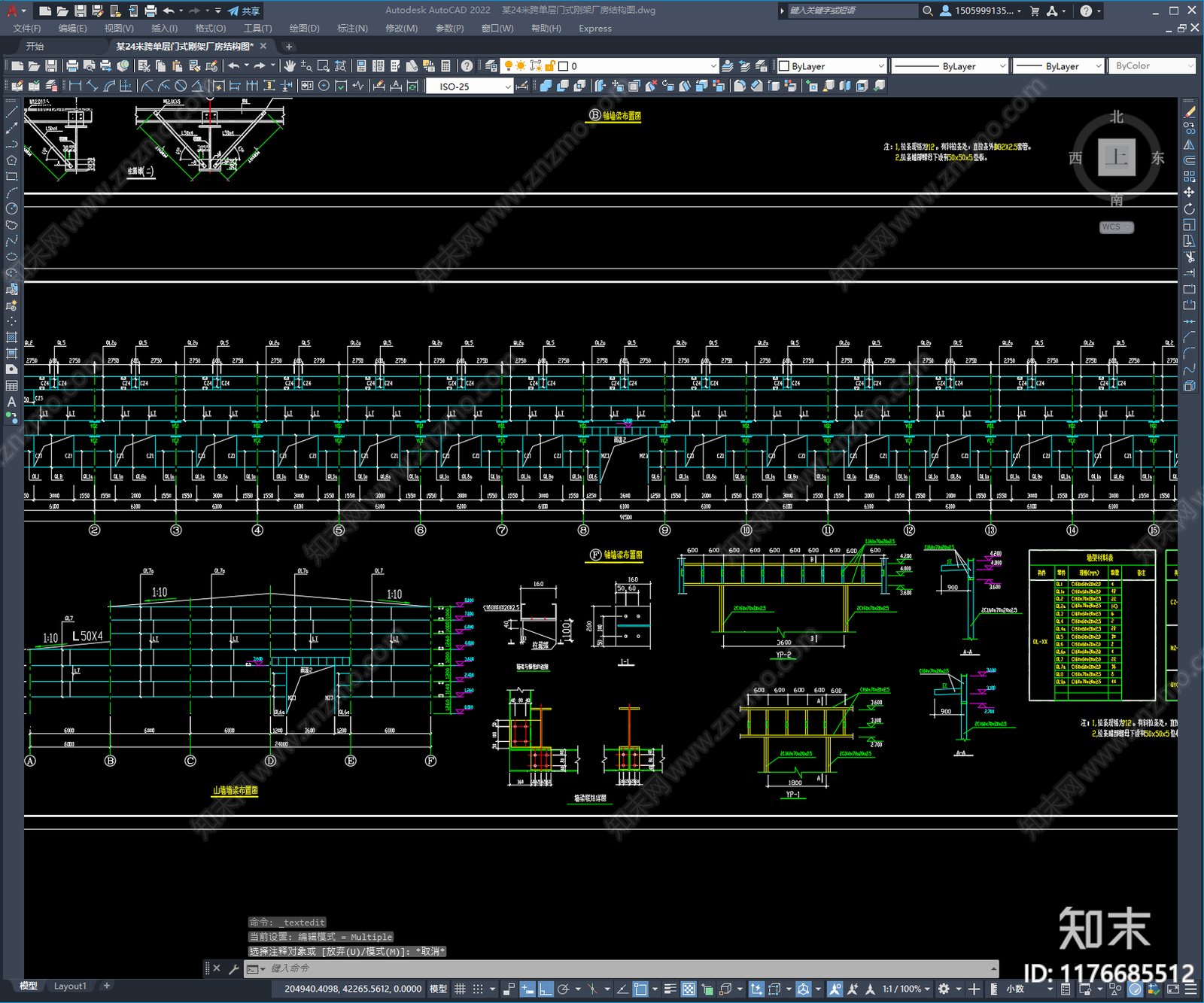Open the QuickCalc calculator icon
The height and width of the screenshot is (1003, 1204).
coord(445,66)
